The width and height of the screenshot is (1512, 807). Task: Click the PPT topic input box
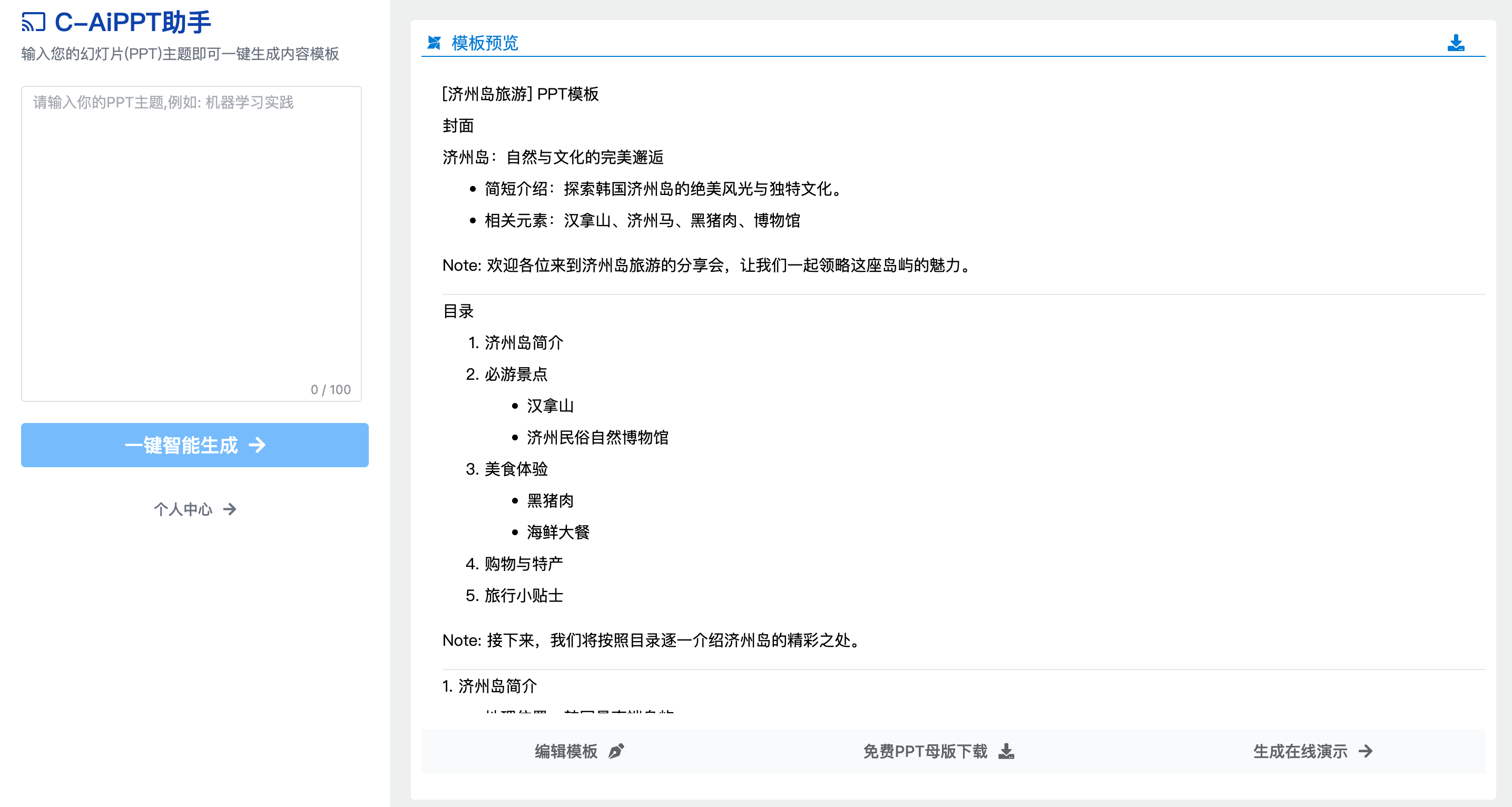pyautogui.click(x=191, y=243)
